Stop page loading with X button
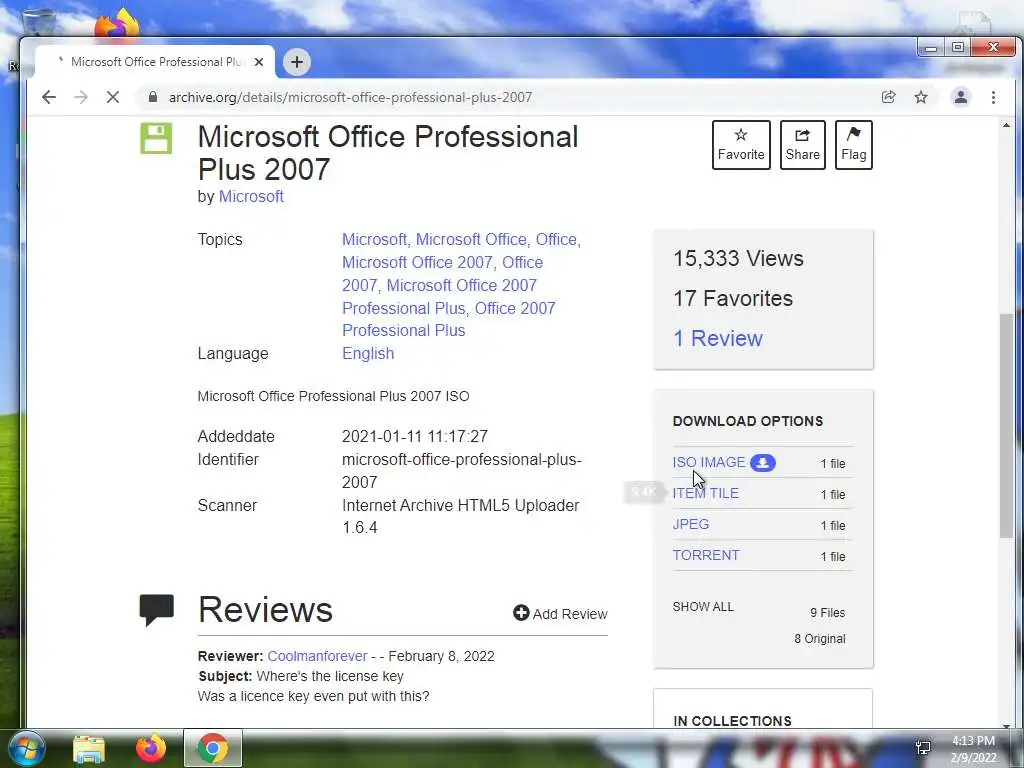The image size is (1024, 768). 113,97
